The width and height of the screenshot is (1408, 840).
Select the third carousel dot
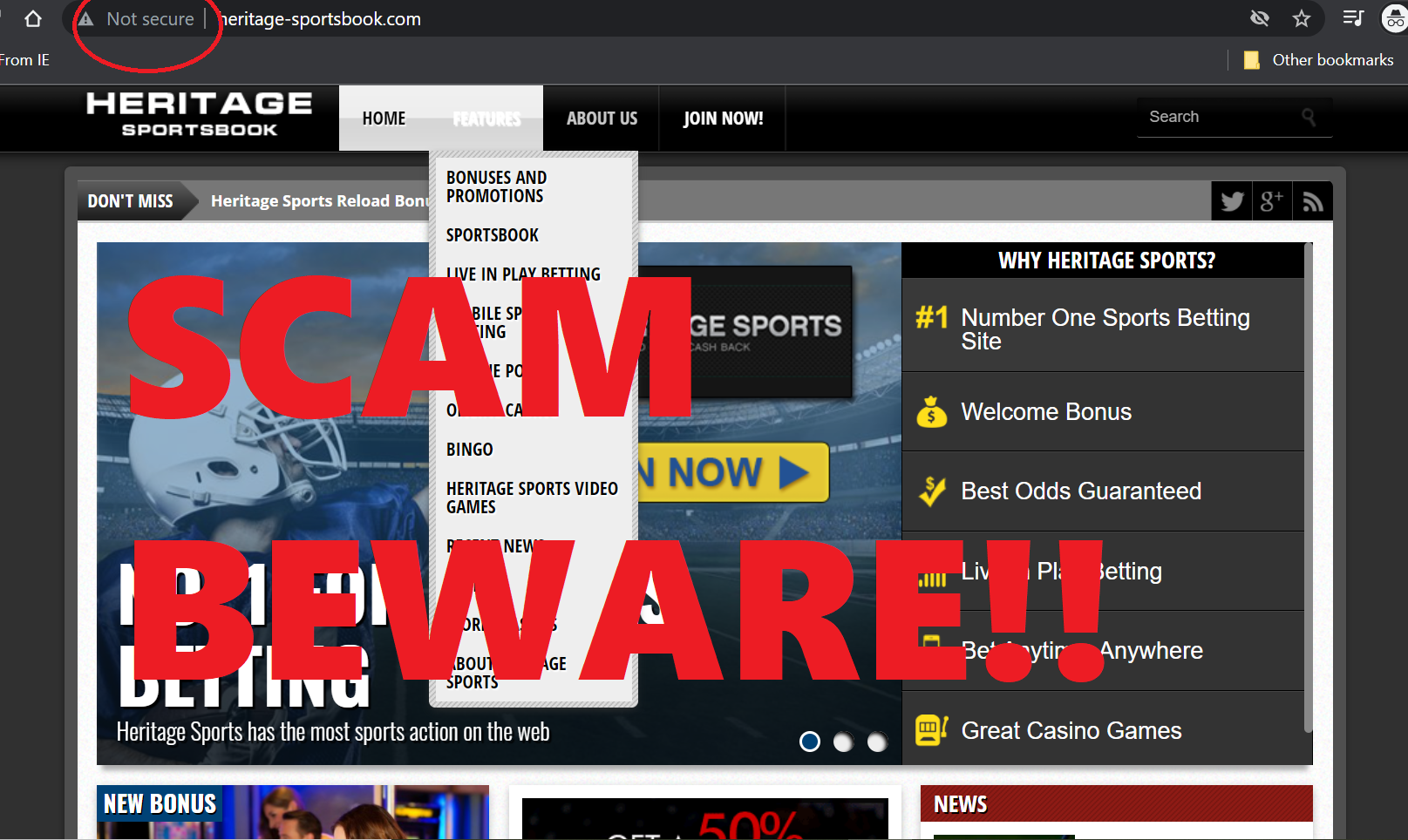tap(876, 742)
